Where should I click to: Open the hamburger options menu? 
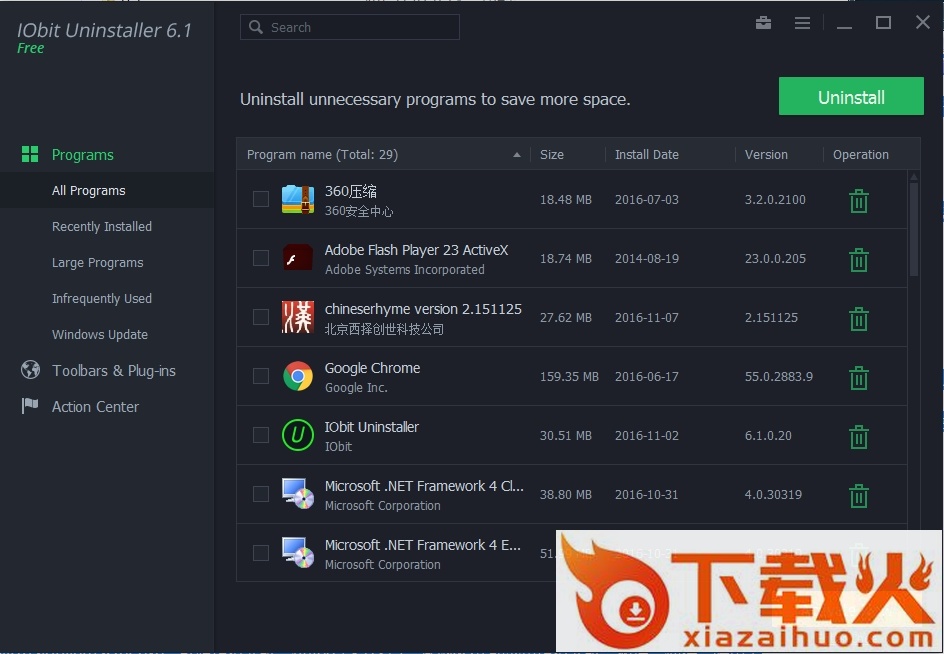click(802, 23)
